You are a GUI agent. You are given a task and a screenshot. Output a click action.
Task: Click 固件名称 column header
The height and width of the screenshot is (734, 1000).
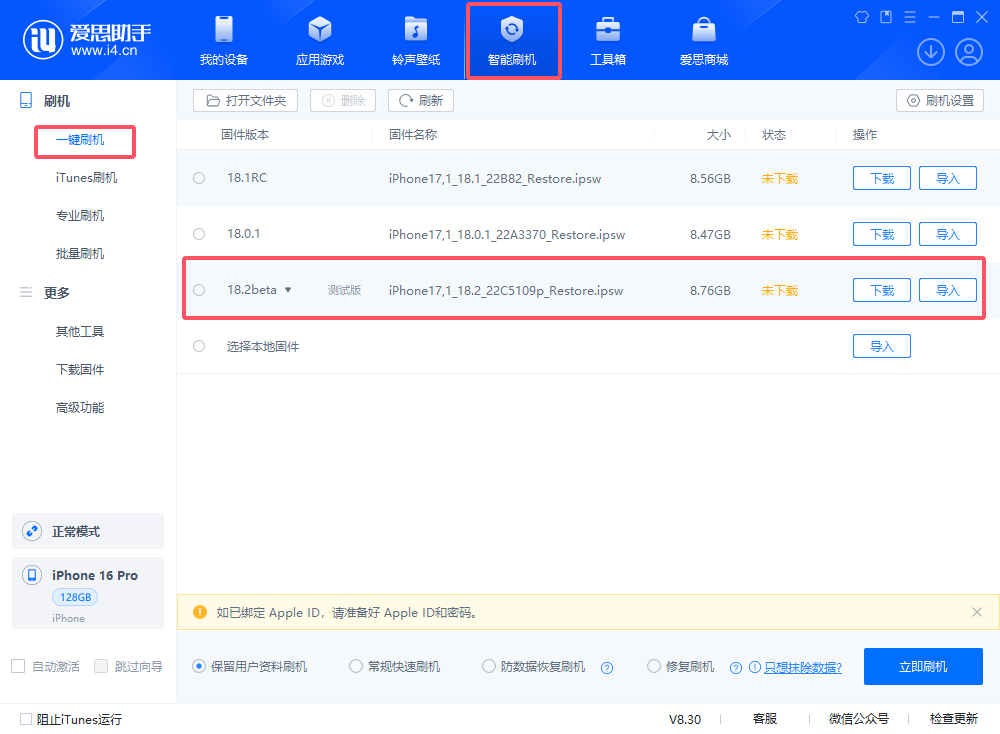[x=413, y=135]
